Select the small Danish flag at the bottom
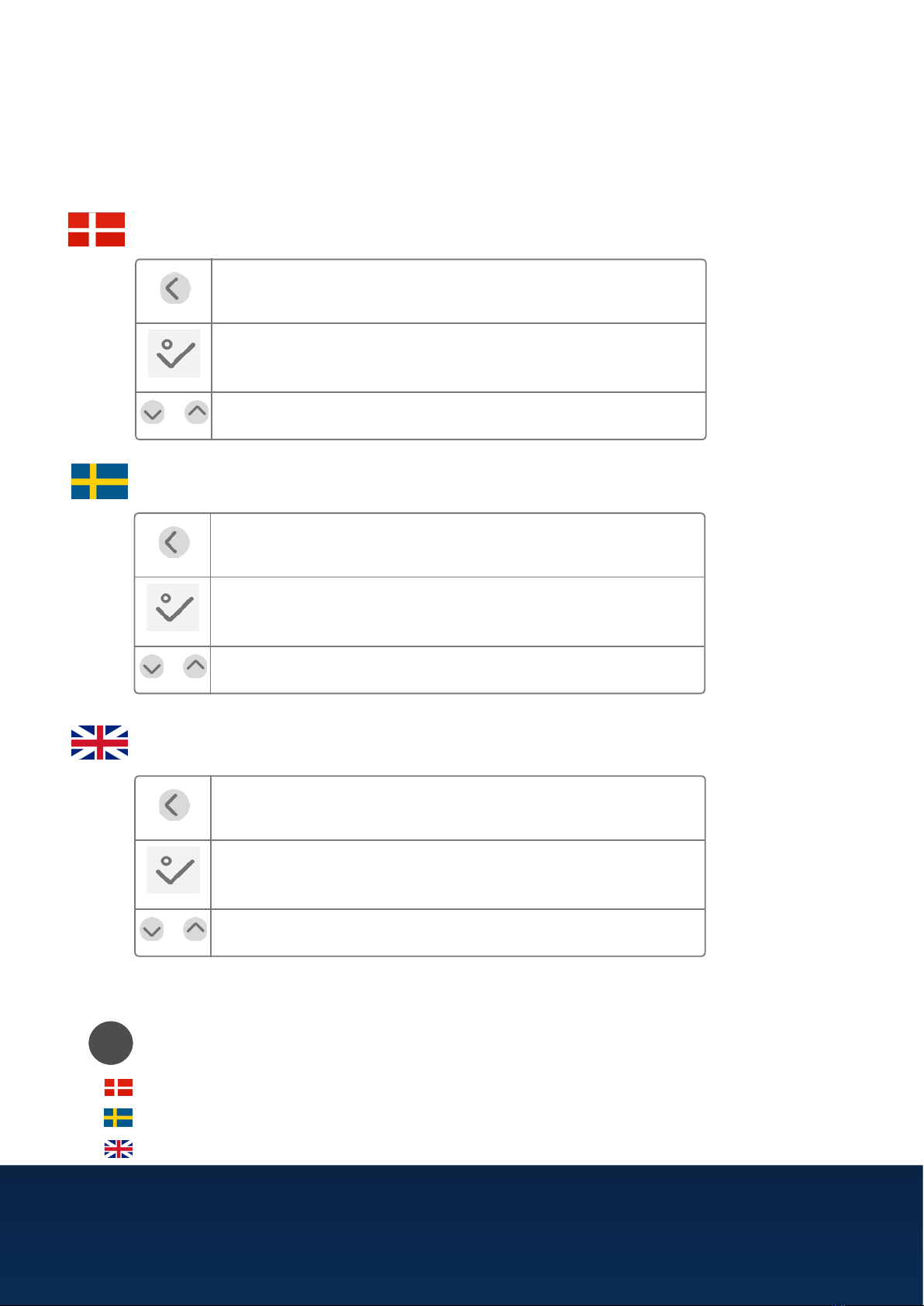Screen dimensions: 924x1306 (119, 1087)
